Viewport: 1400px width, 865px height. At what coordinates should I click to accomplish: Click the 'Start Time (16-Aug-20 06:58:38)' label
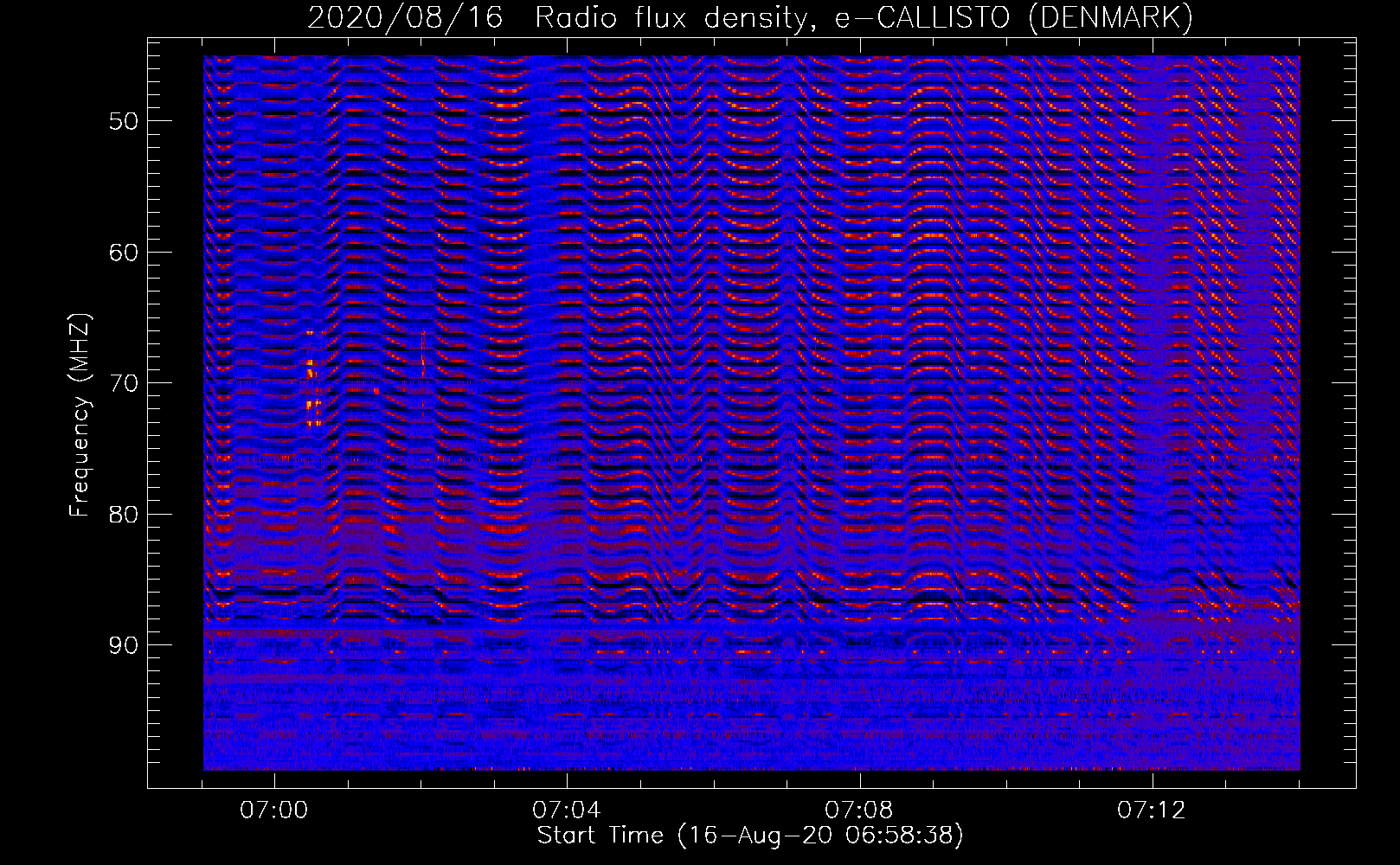[x=750, y=836]
